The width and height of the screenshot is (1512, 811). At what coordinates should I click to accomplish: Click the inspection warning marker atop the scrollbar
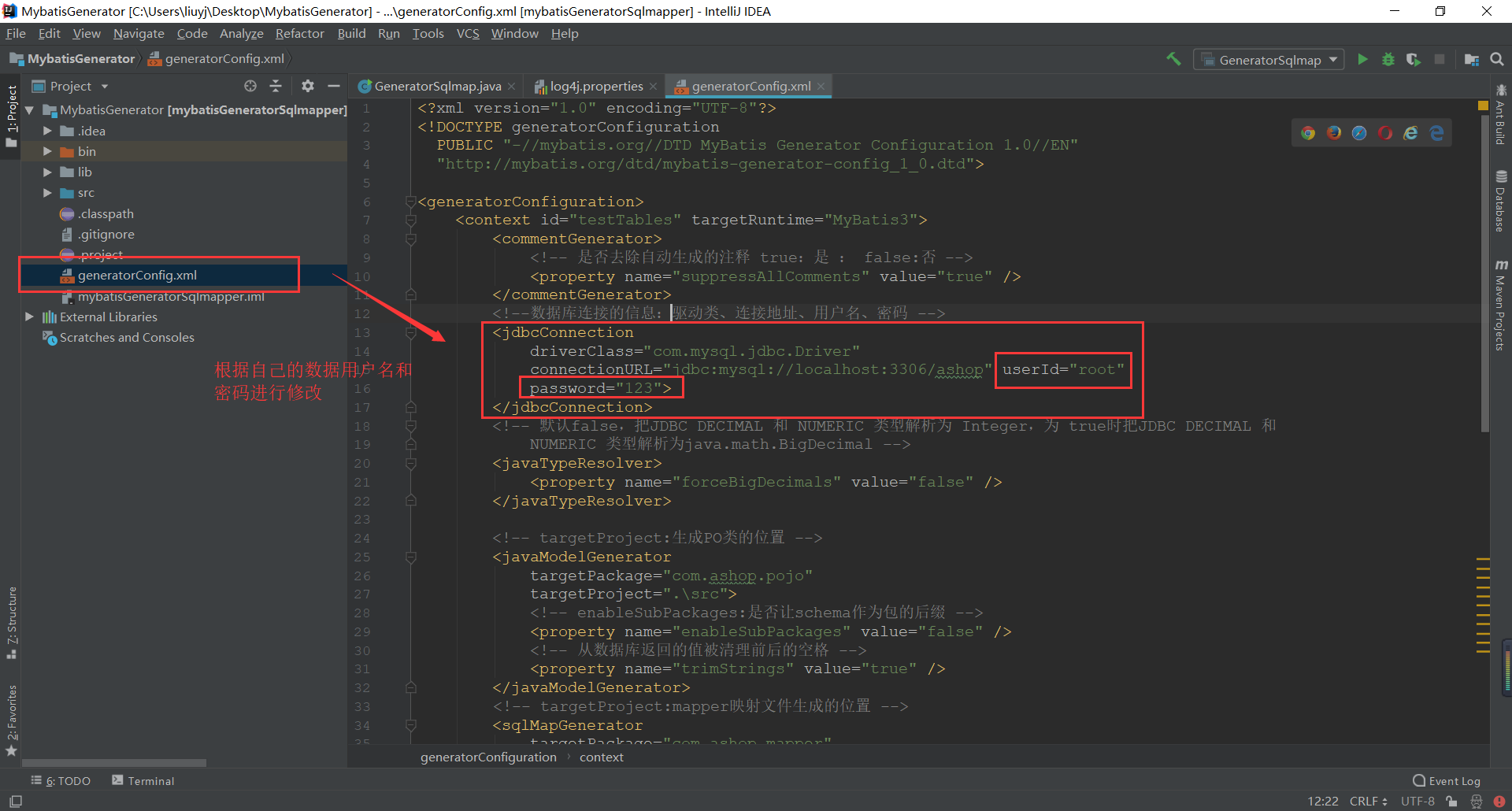tap(1483, 105)
